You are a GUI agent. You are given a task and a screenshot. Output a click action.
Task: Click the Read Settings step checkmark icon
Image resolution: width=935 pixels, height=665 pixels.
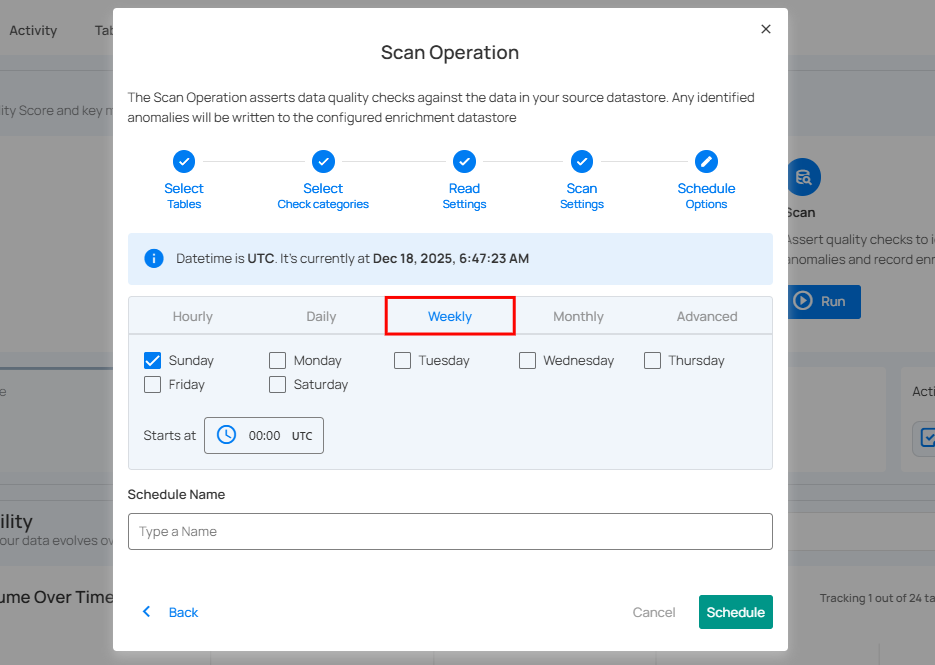(x=464, y=162)
